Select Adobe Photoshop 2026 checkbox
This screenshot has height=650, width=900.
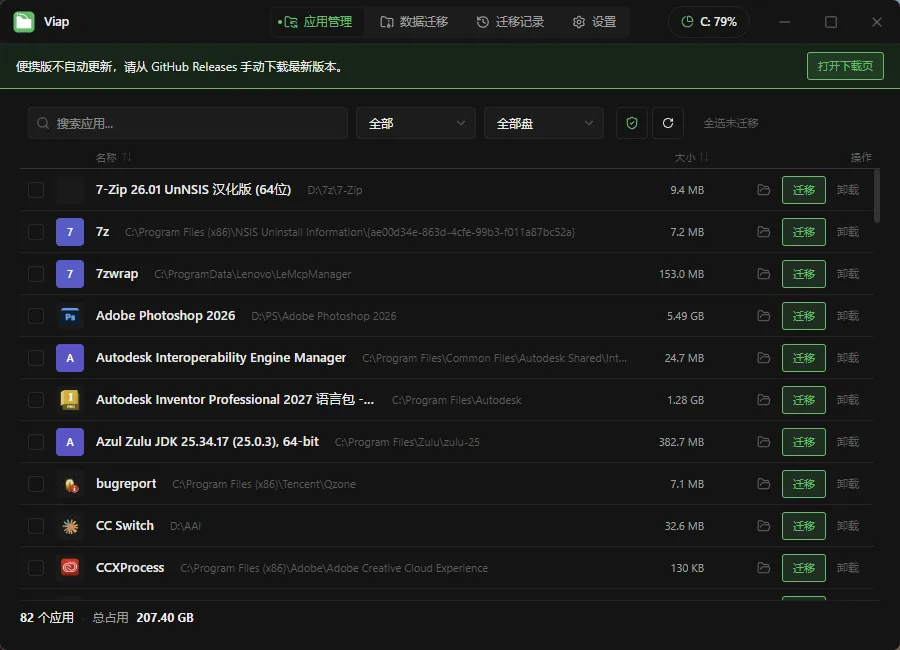point(36,316)
